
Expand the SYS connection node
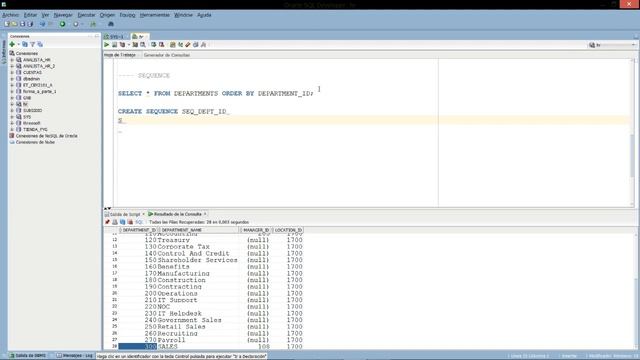[12, 117]
